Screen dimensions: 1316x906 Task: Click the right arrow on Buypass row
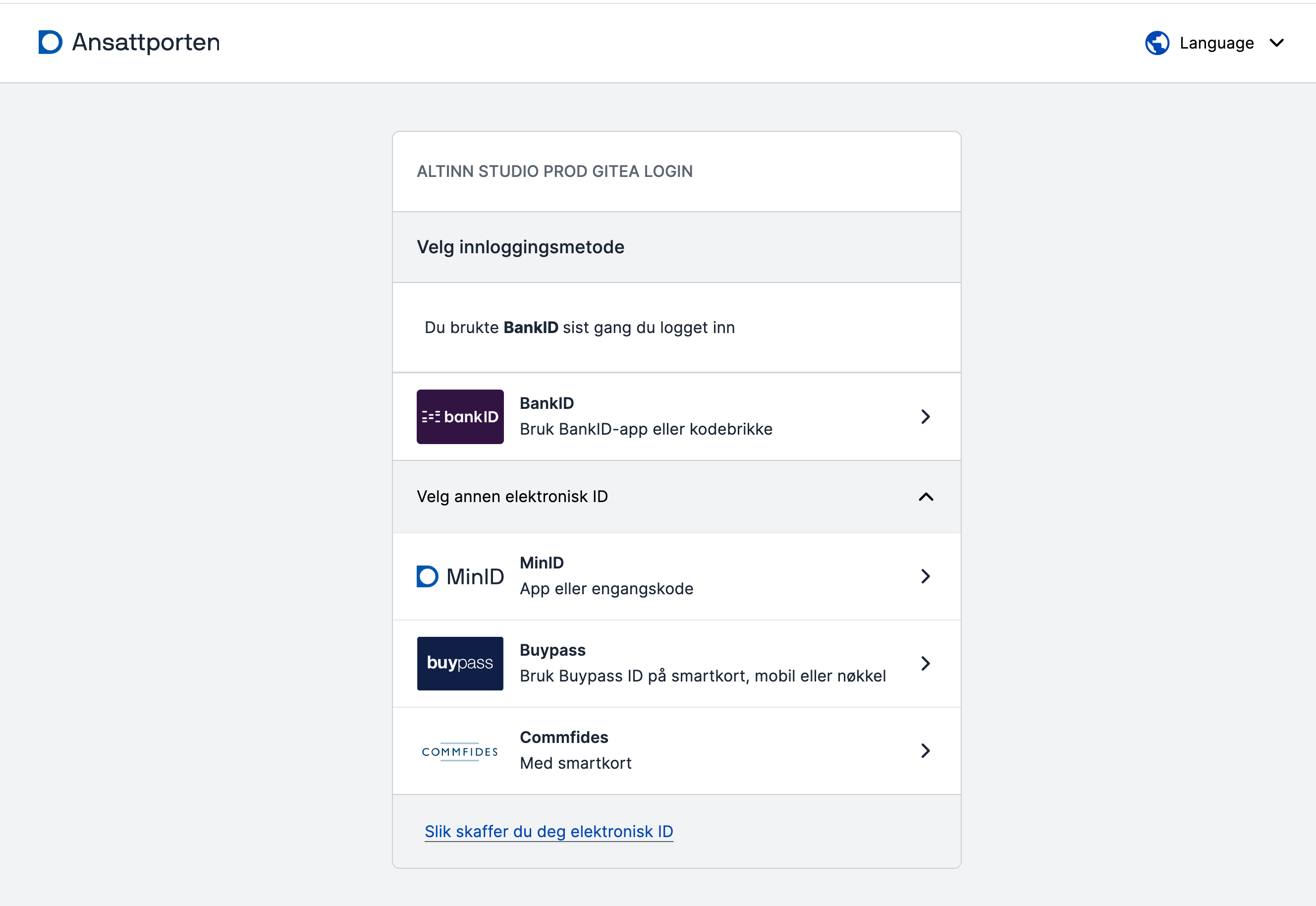pos(926,664)
